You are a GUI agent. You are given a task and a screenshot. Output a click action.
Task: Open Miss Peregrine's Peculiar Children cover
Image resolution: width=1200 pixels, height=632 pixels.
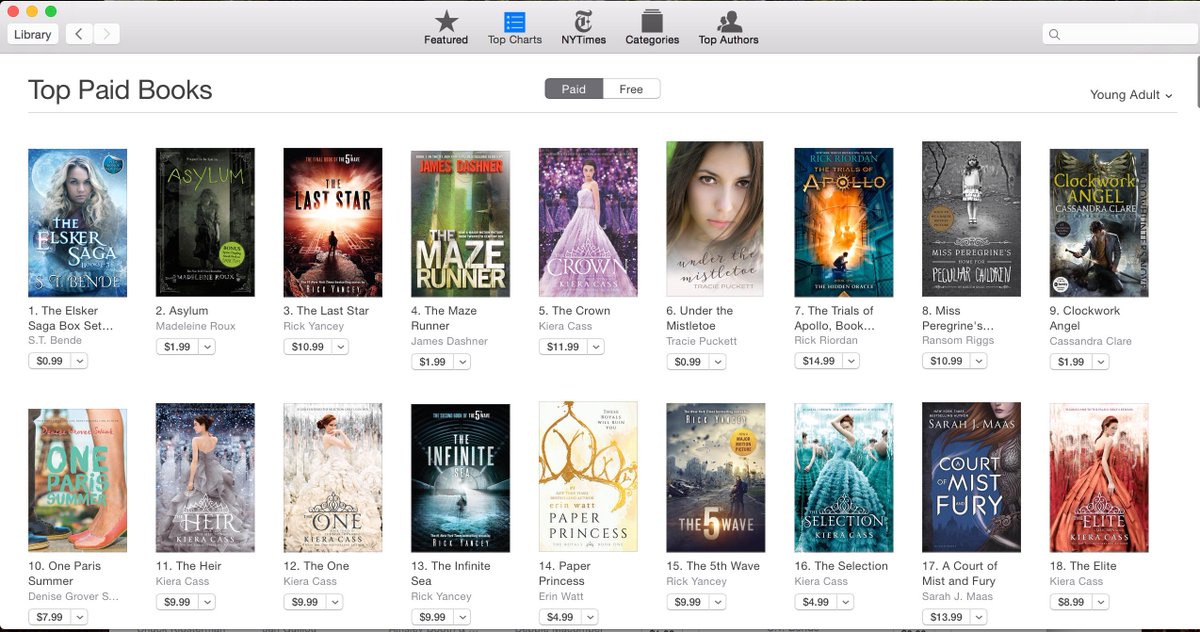coord(971,219)
